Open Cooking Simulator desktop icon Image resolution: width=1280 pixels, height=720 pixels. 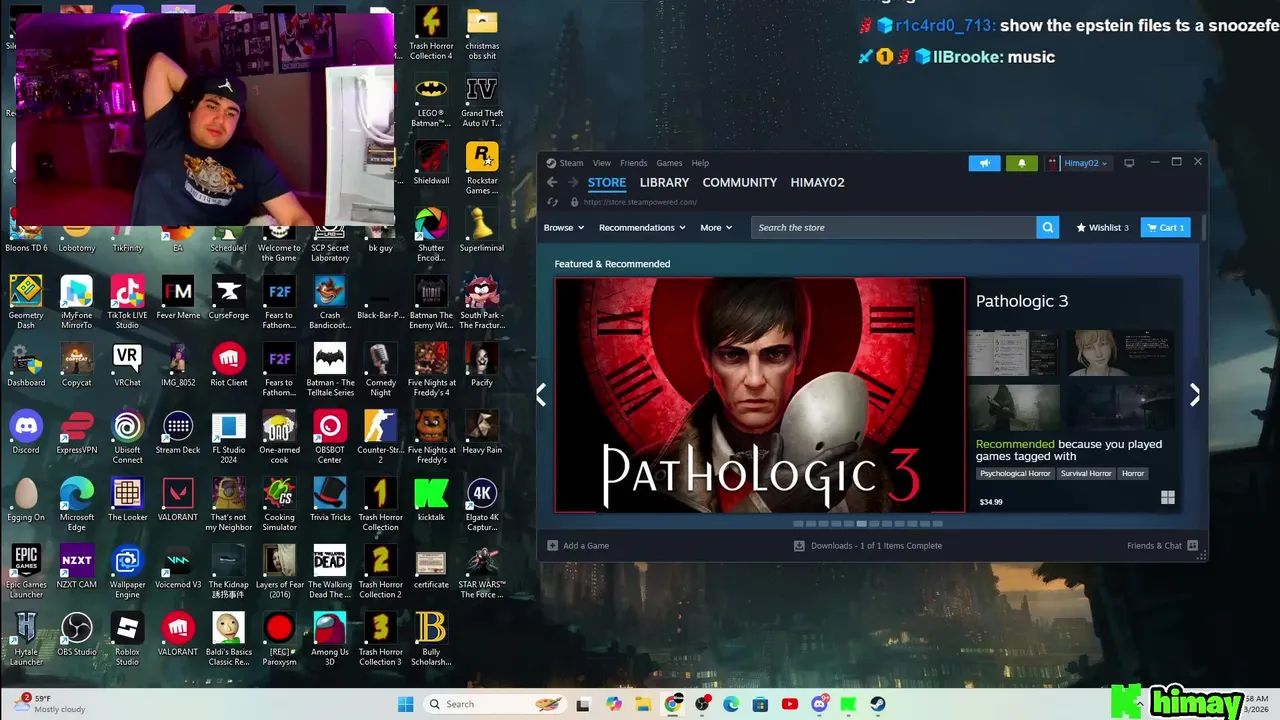(279, 505)
